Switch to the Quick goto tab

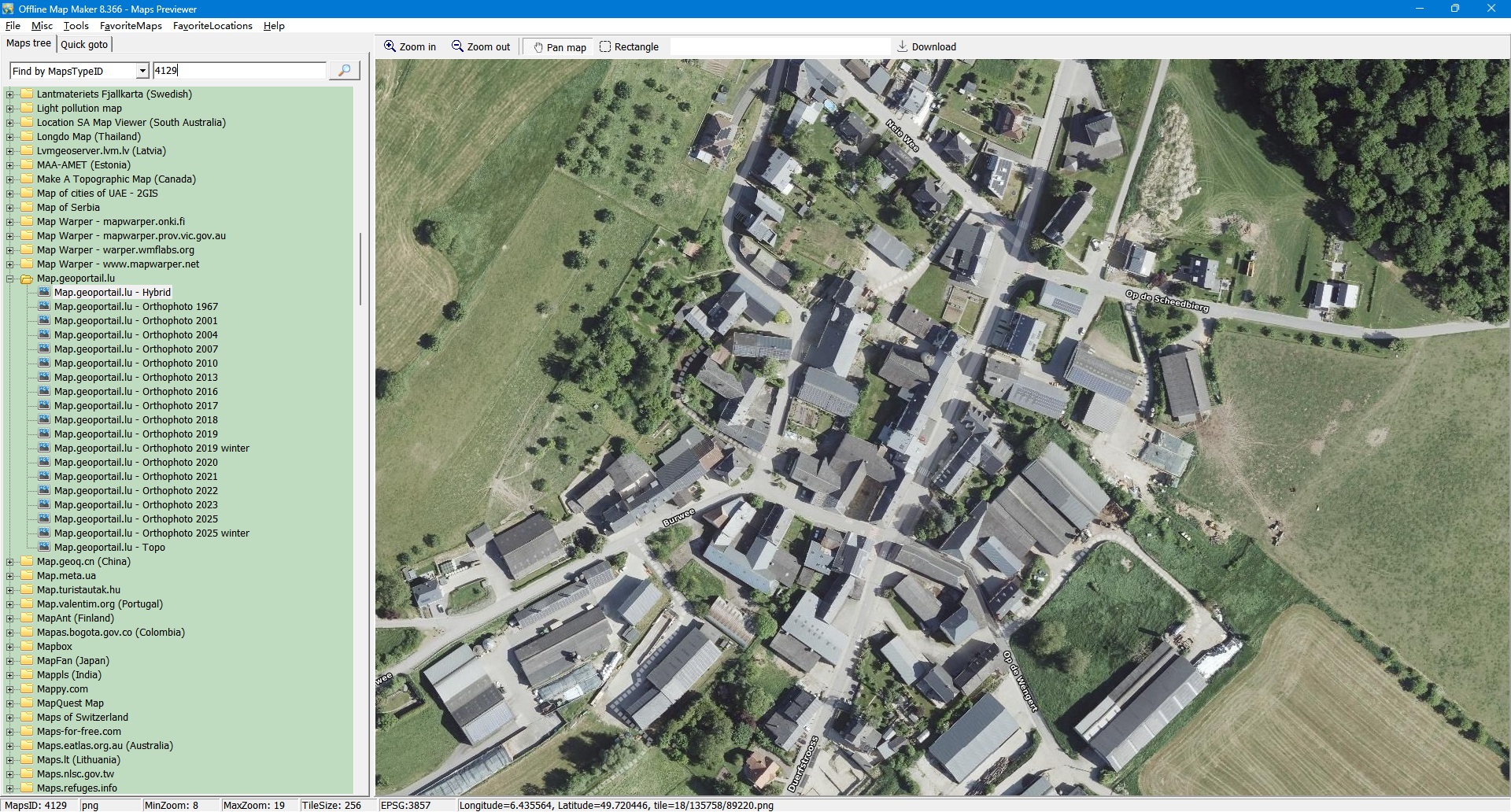coord(84,44)
